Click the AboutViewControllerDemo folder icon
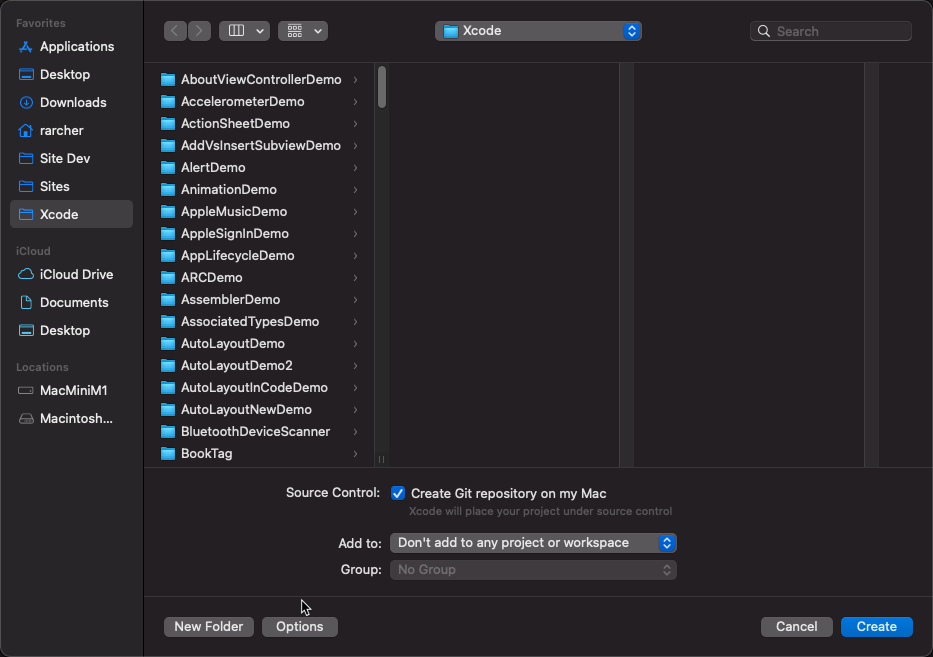Screen dimensions: 933x657 pos(168,80)
